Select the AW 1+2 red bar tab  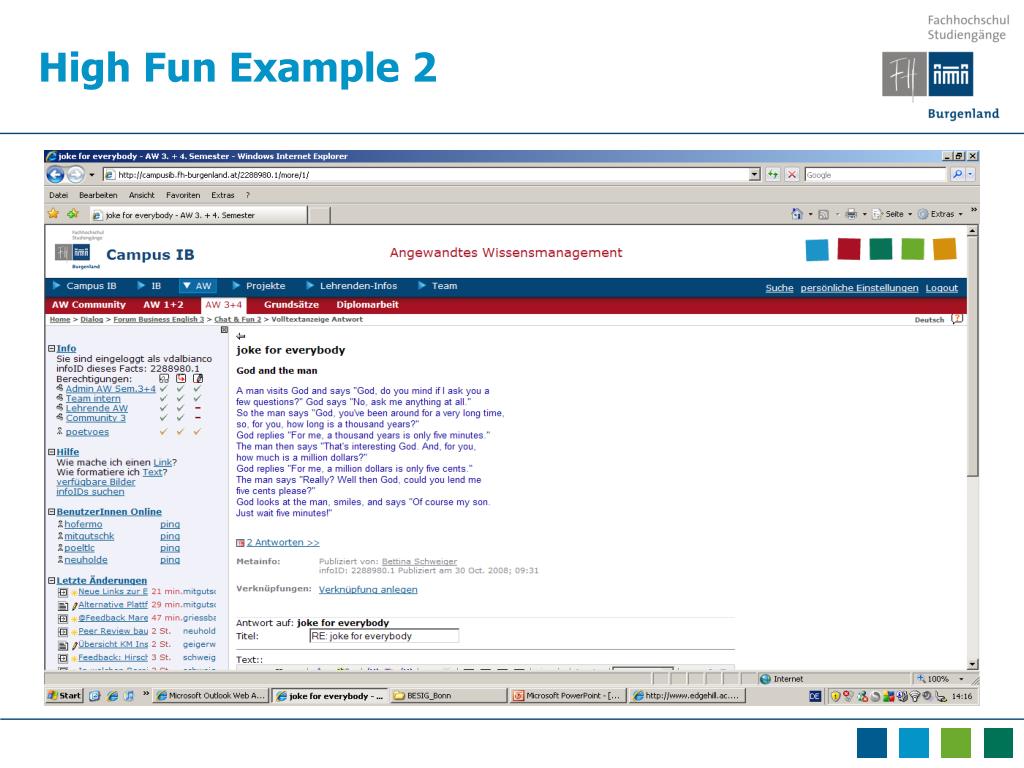click(x=163, y=304)
